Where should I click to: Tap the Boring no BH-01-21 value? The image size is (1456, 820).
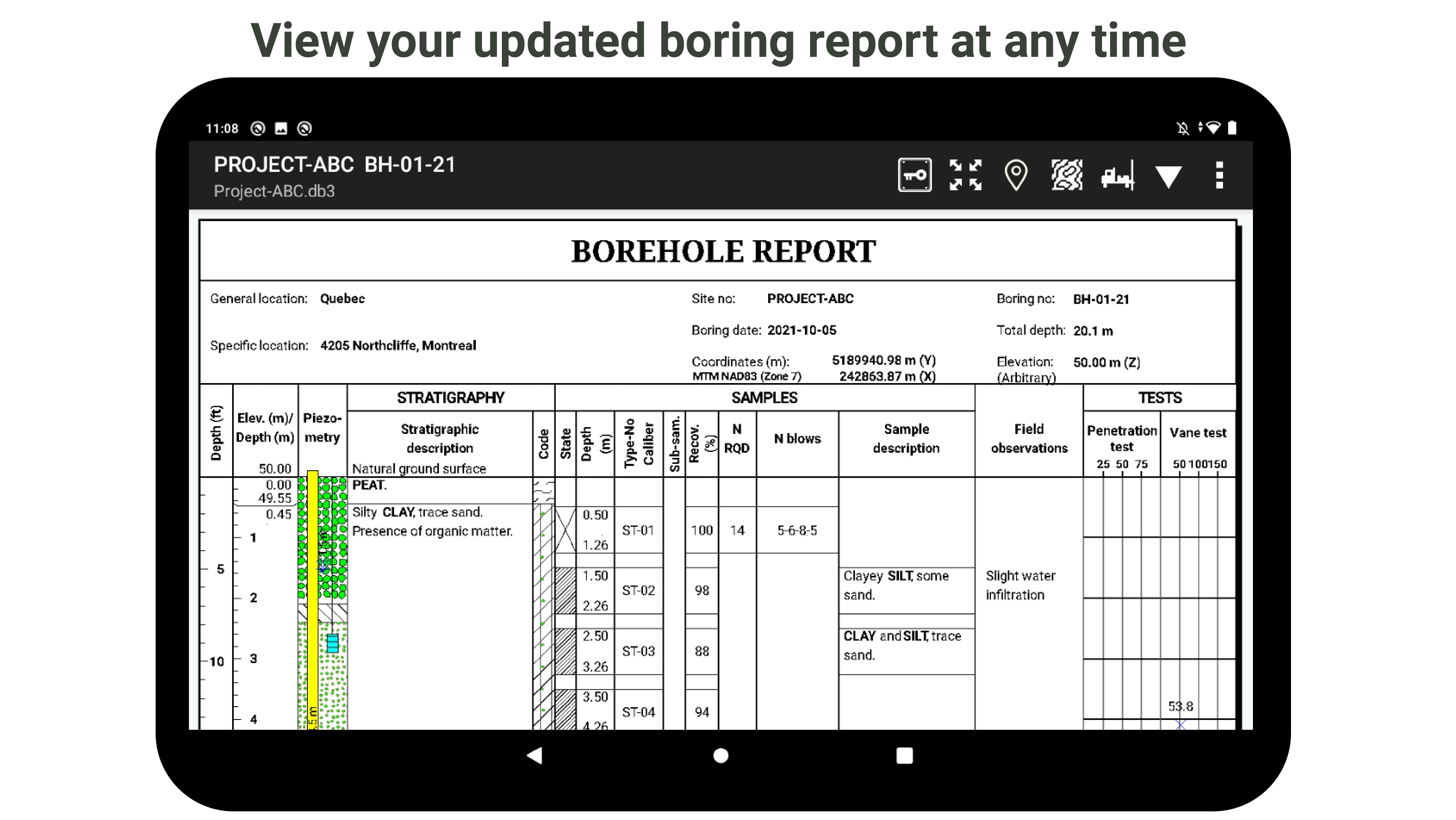[1101, 299]
